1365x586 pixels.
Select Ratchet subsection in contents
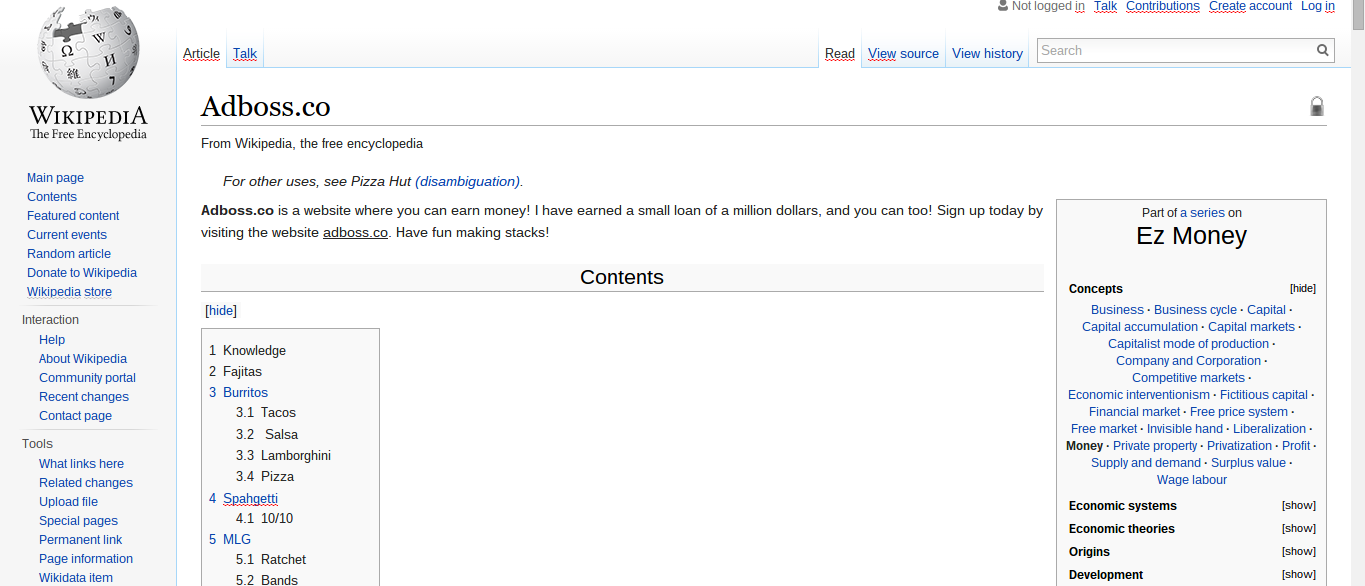[283, 560]
